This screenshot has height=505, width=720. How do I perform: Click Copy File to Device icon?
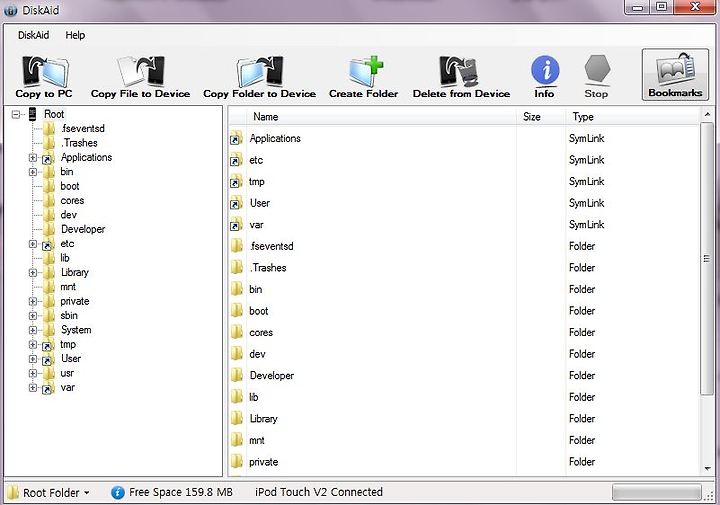(x=141, y=77)
